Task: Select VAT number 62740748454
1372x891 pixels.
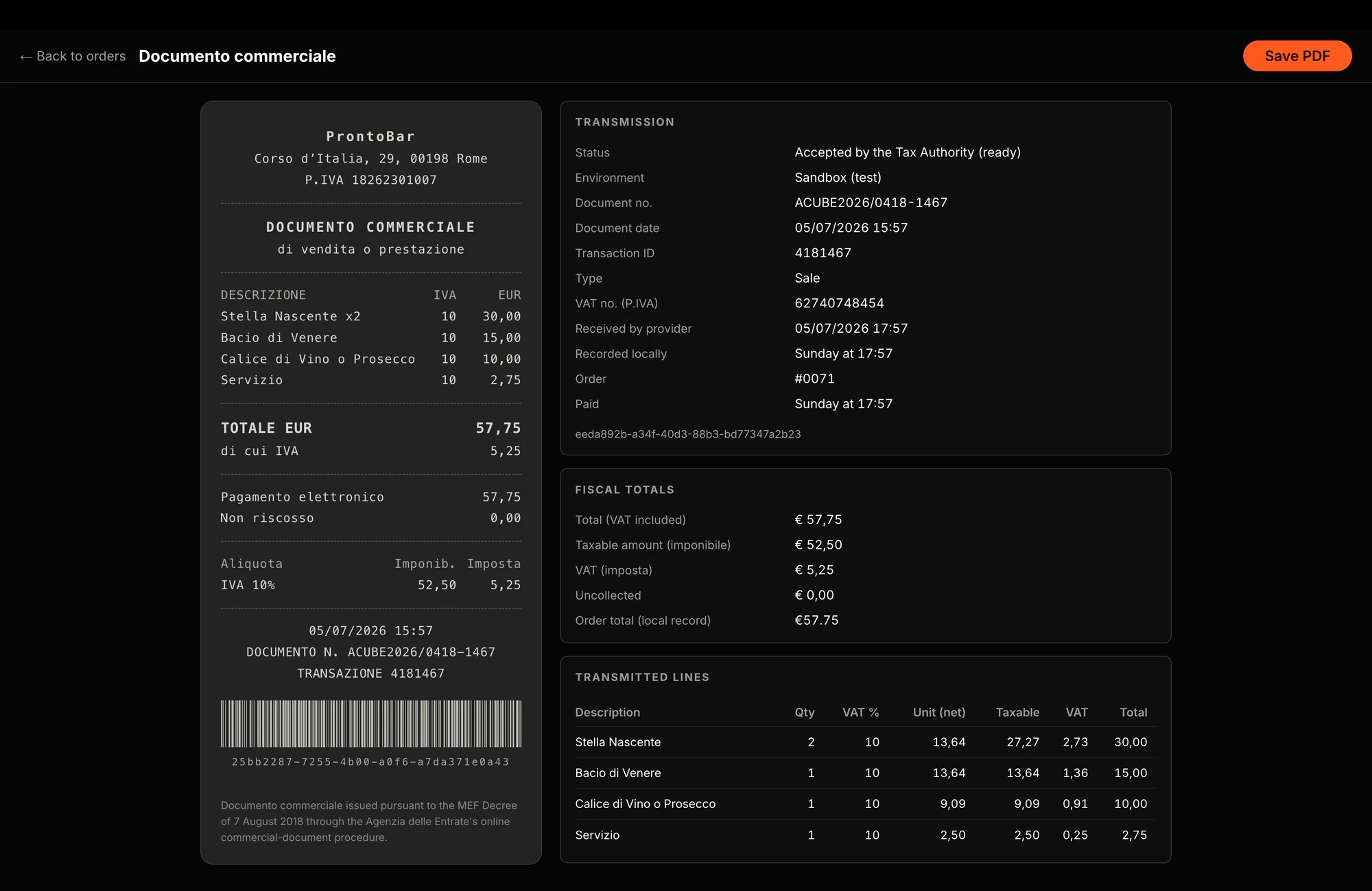Action: point(839,303)
